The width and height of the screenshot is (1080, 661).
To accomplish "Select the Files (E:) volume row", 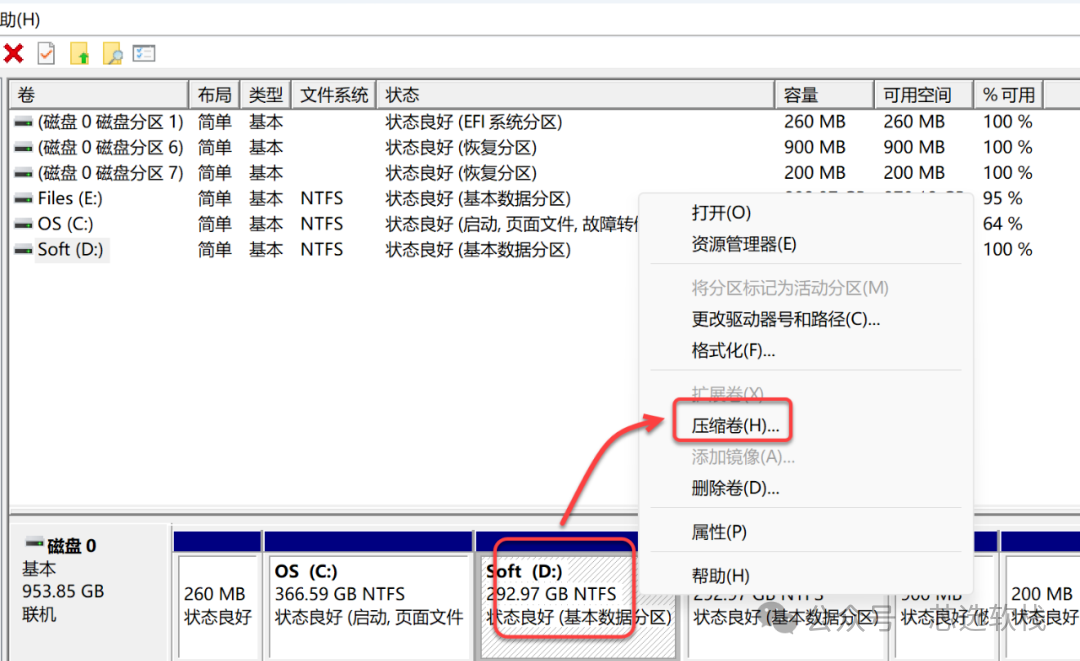I will click(x=324, y=198).
